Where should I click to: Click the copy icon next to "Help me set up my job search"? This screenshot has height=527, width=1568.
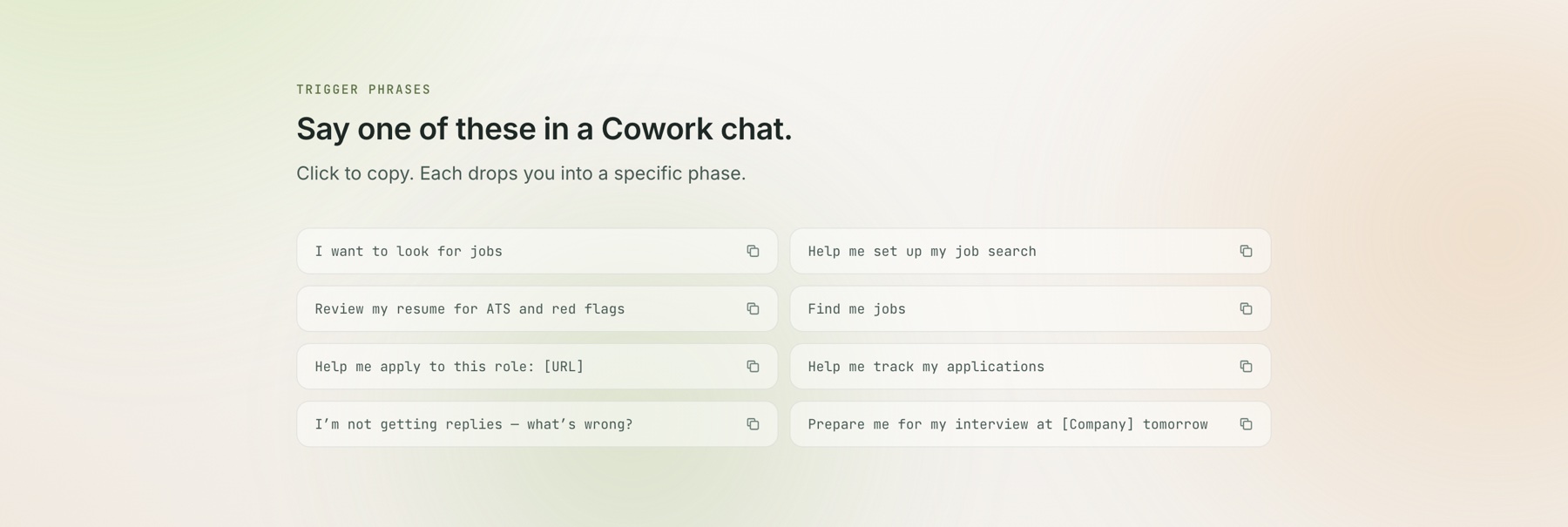[1246, 251]
